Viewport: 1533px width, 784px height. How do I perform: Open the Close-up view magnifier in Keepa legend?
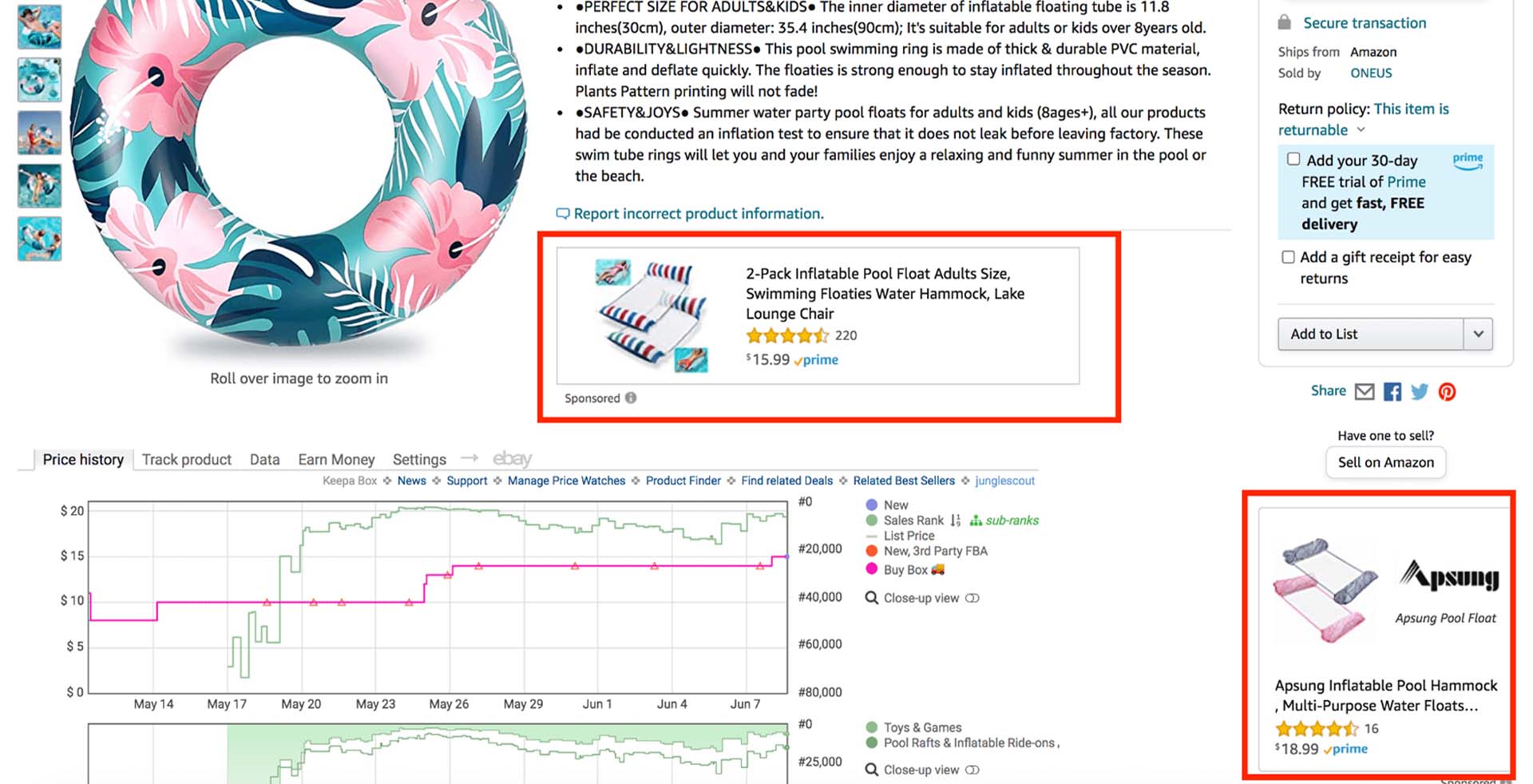pos(871,597)
